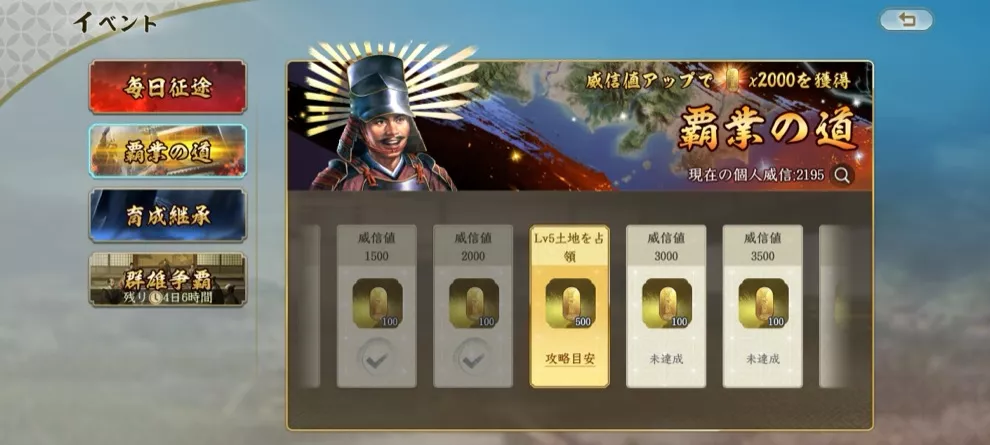Screen dimensions: 990x445
Task: Tap the back arrow button
Action: [906, 20]
